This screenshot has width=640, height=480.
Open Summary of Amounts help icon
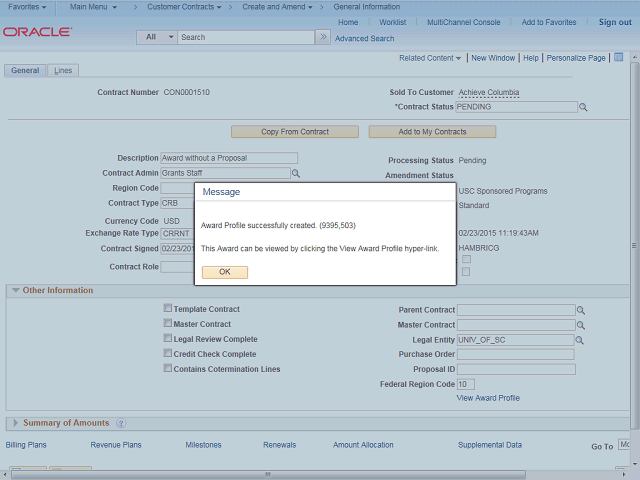tap(121, 423)
